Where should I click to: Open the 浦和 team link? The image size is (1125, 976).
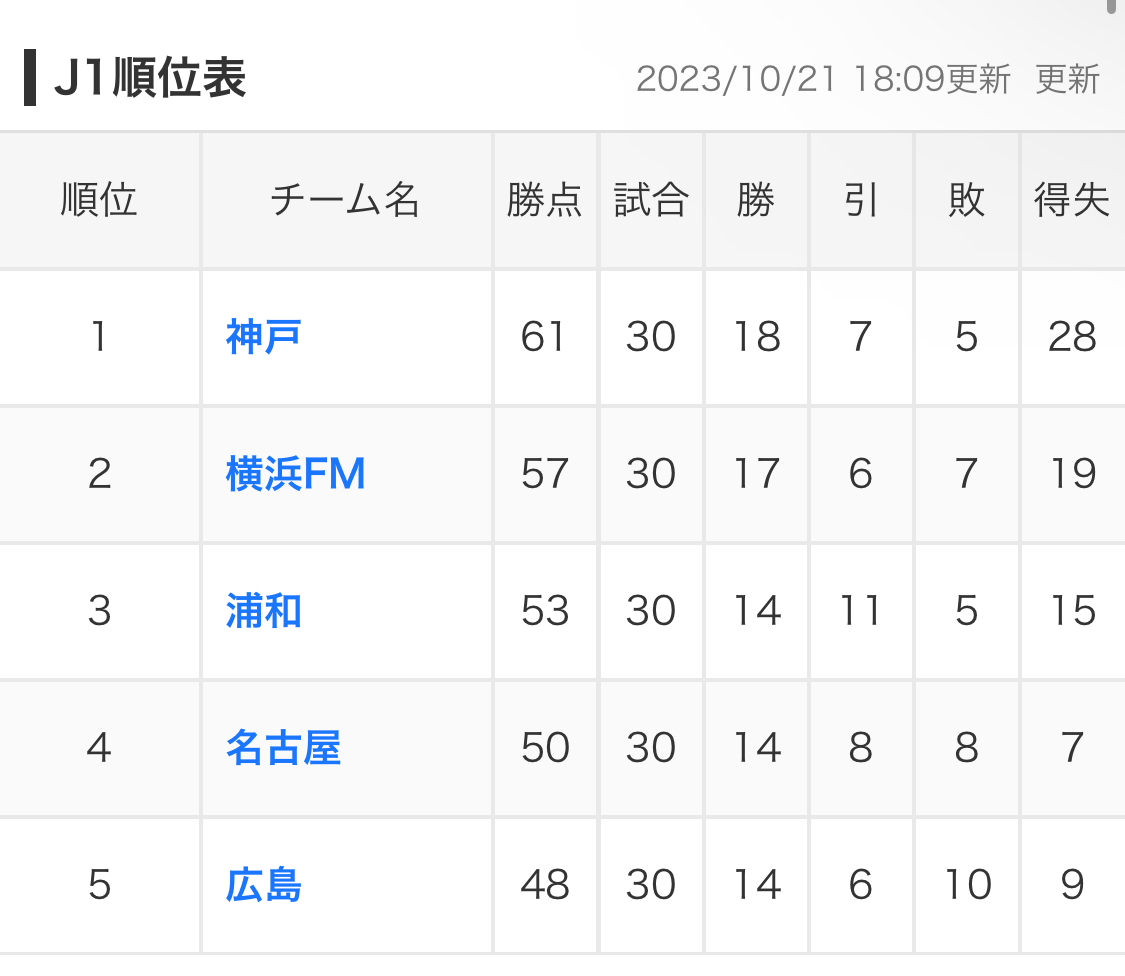pyautogui.click(x=263, y=611)
